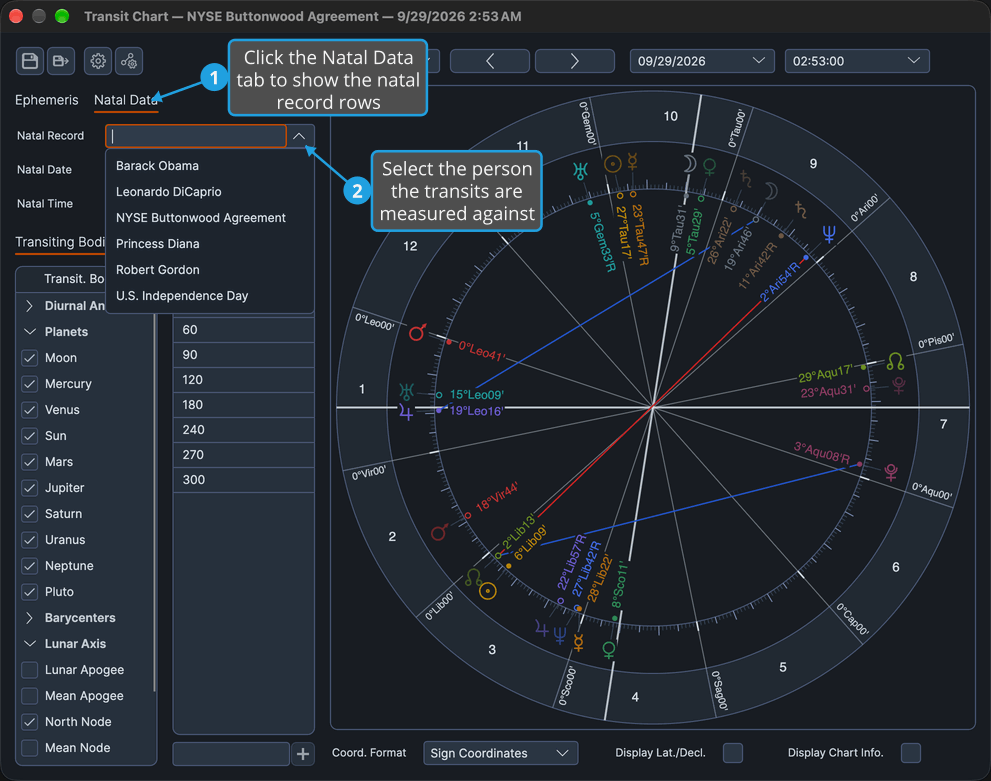Choose U.S. Independence Day record
Image resolution: width=991 pixels, height=781 pixels.
pos(210,296)
